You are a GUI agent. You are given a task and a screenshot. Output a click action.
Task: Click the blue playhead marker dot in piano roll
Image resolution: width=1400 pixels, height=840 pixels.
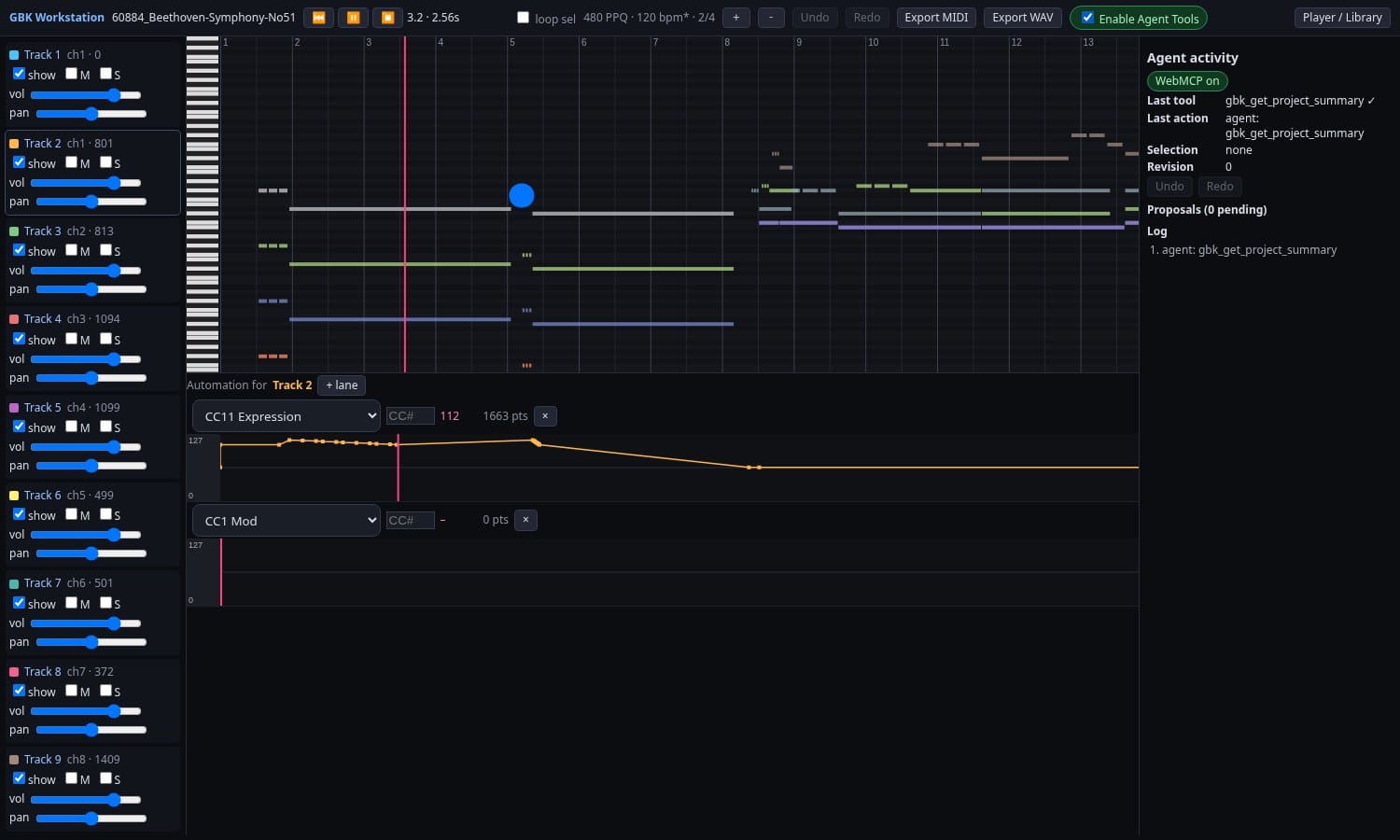[522, 195]
